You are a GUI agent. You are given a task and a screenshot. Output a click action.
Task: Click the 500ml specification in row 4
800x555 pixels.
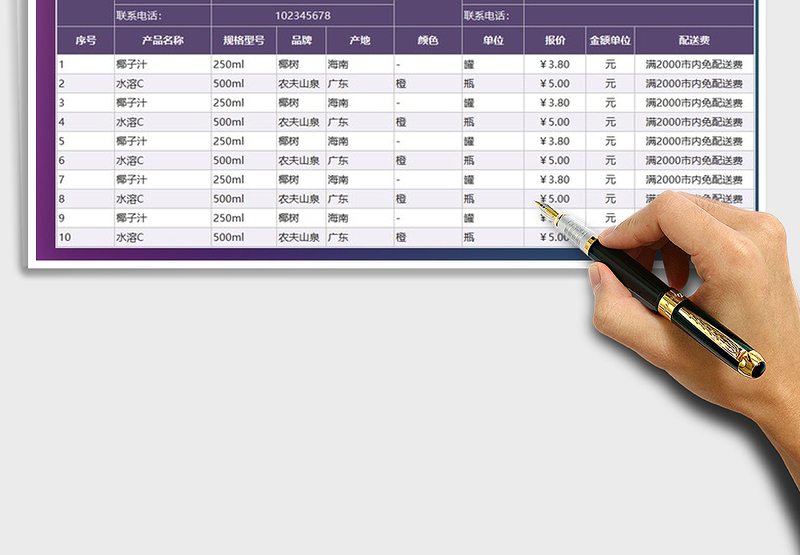click(229, 122)
